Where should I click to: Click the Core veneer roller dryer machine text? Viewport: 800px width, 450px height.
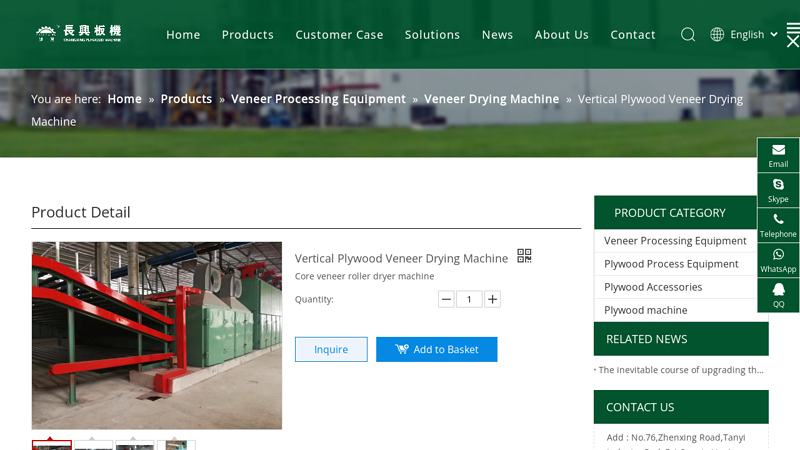(364, 276)
